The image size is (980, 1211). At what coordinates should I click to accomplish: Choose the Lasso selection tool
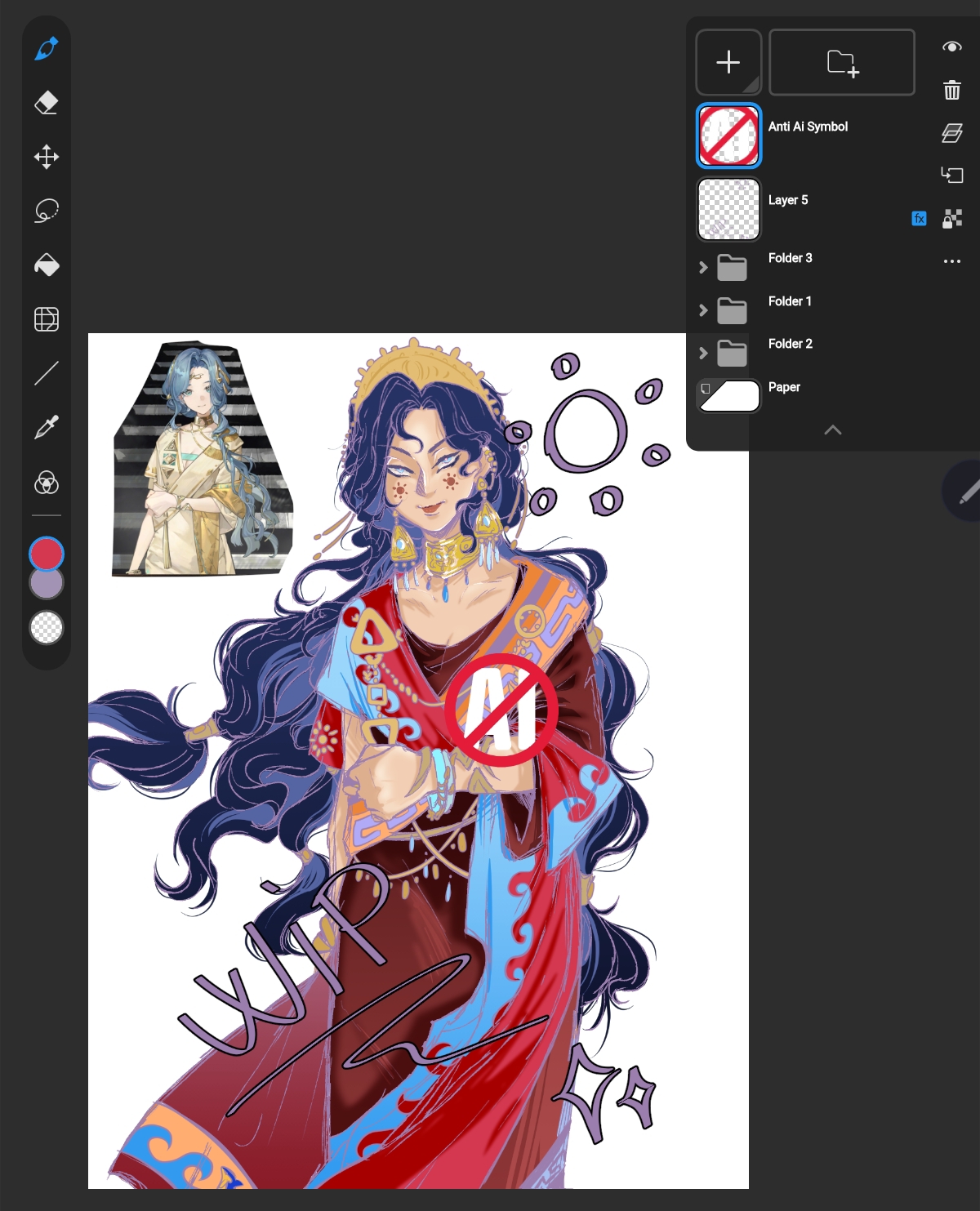(x=47, y=211)
